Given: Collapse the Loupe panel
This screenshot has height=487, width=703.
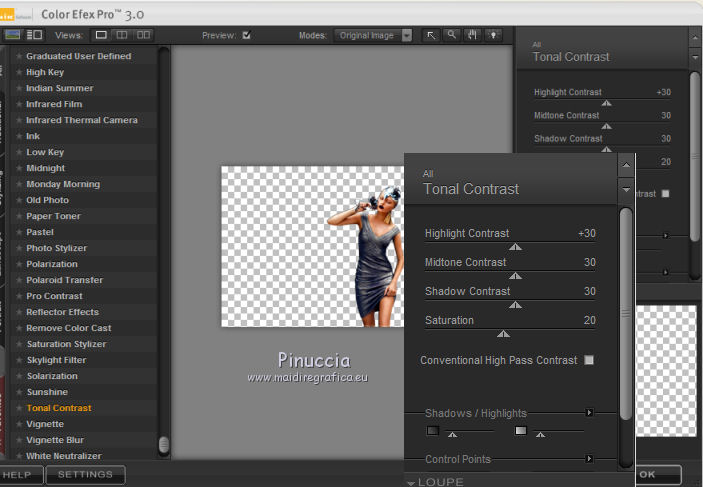Looking at the screenshot, I should coord(411,482).
